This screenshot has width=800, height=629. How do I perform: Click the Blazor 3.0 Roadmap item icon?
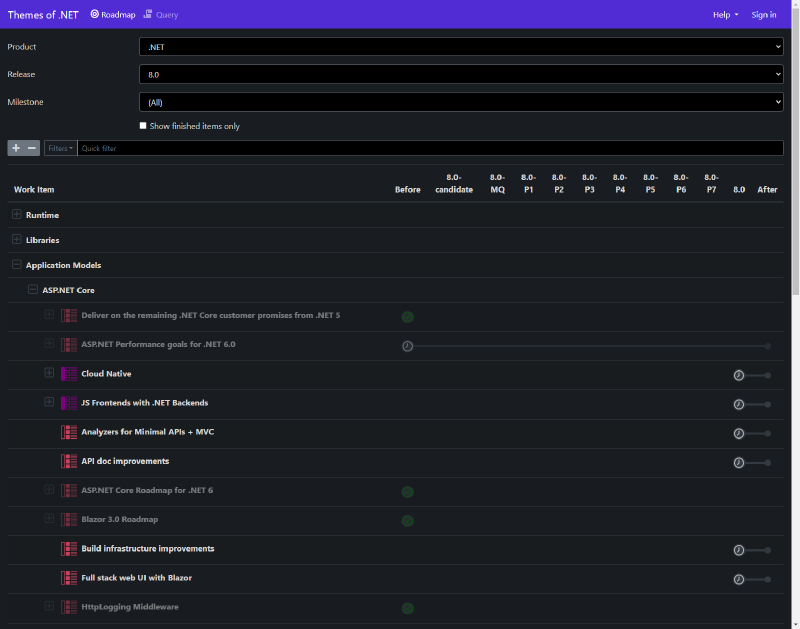click(69, 519)
